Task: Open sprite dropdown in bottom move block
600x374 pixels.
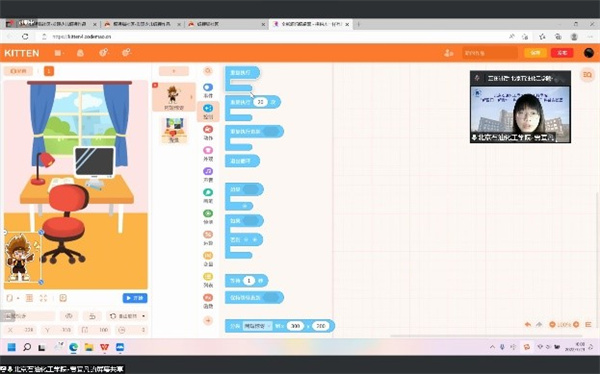Action: [257, 326]
